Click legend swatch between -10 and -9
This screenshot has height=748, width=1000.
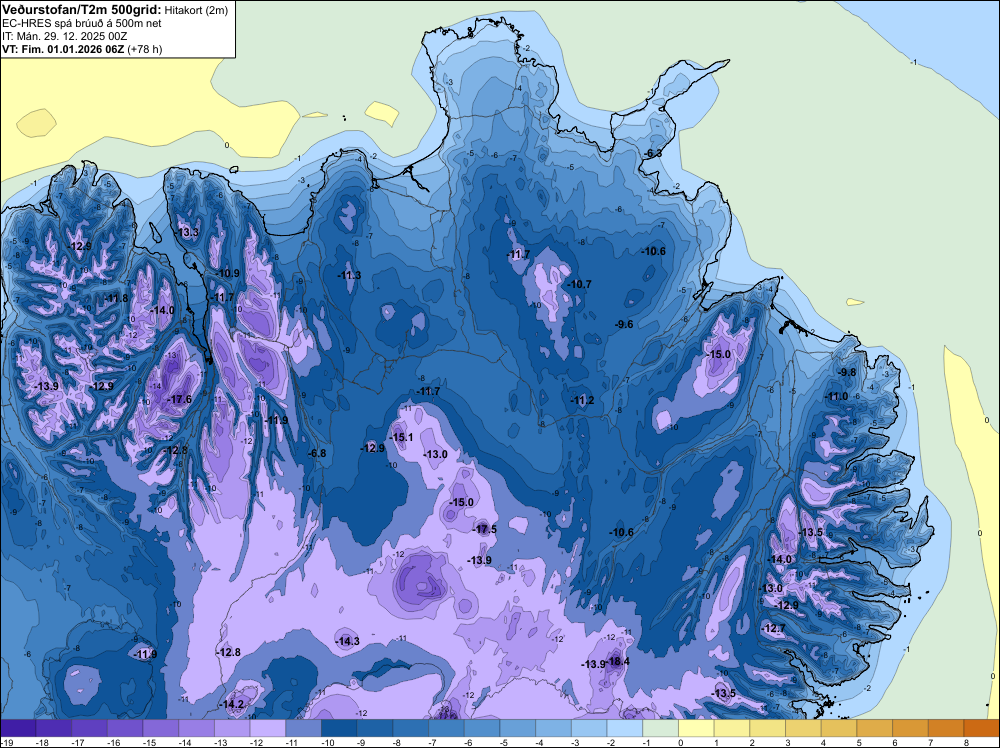[339, 728]
